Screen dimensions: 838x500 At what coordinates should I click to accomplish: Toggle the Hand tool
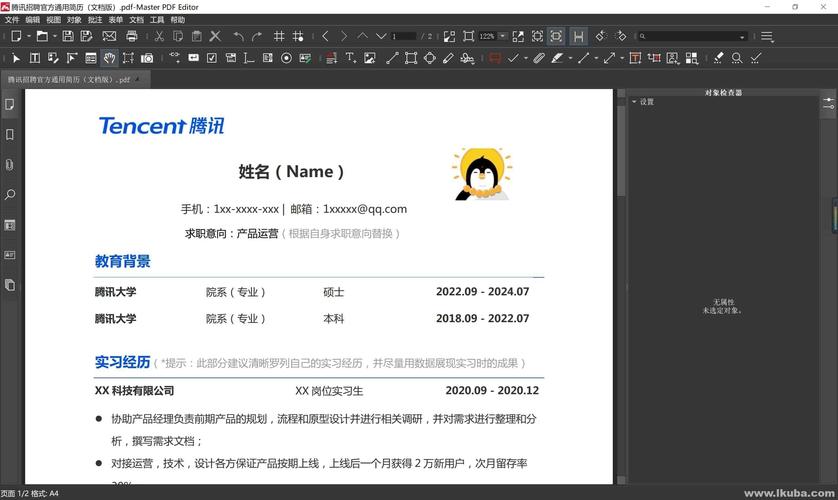[110, 58]
